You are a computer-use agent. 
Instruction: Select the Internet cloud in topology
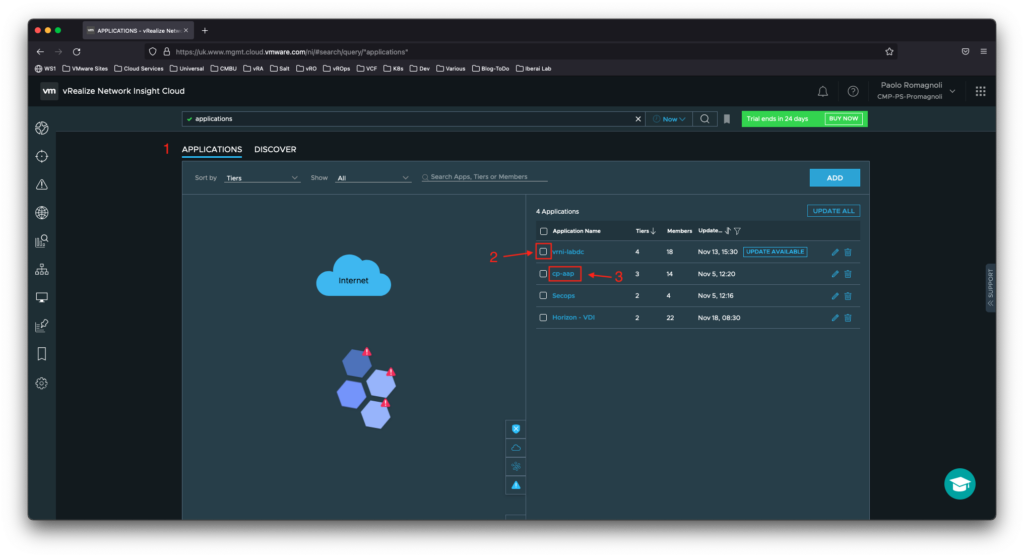[353, 275]
